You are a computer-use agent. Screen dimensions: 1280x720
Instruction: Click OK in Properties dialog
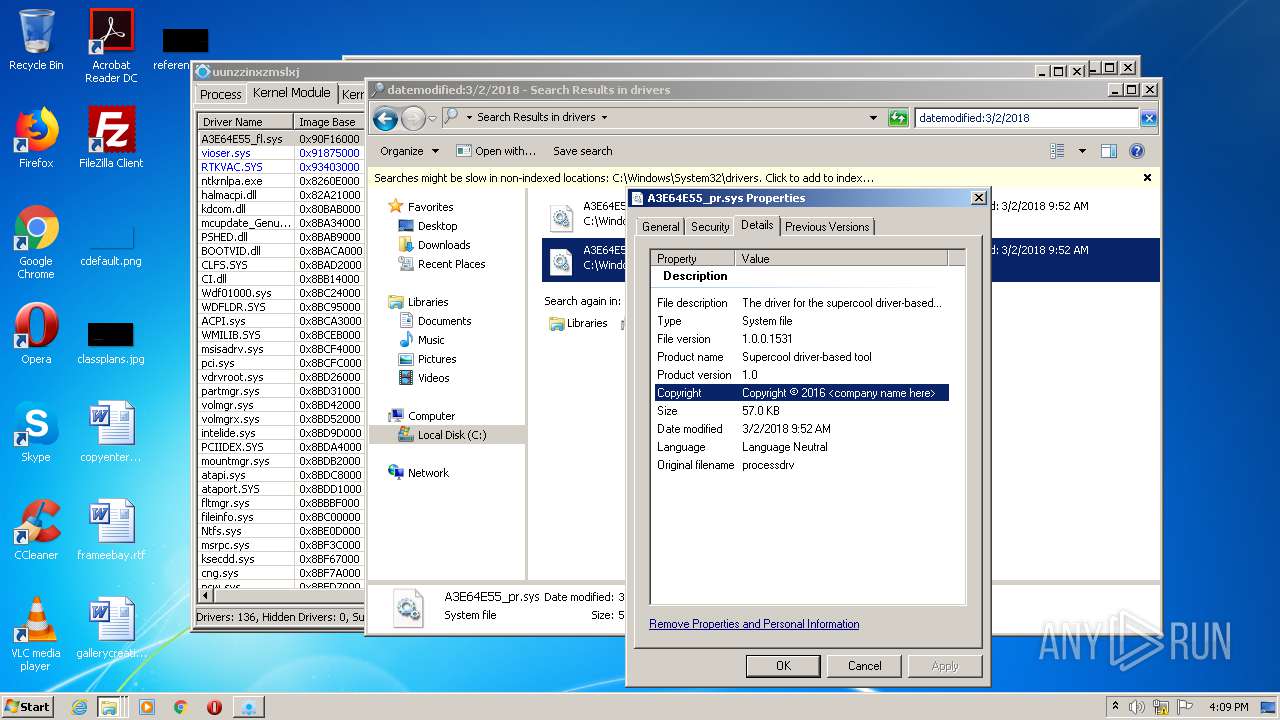tap(783, 665)
